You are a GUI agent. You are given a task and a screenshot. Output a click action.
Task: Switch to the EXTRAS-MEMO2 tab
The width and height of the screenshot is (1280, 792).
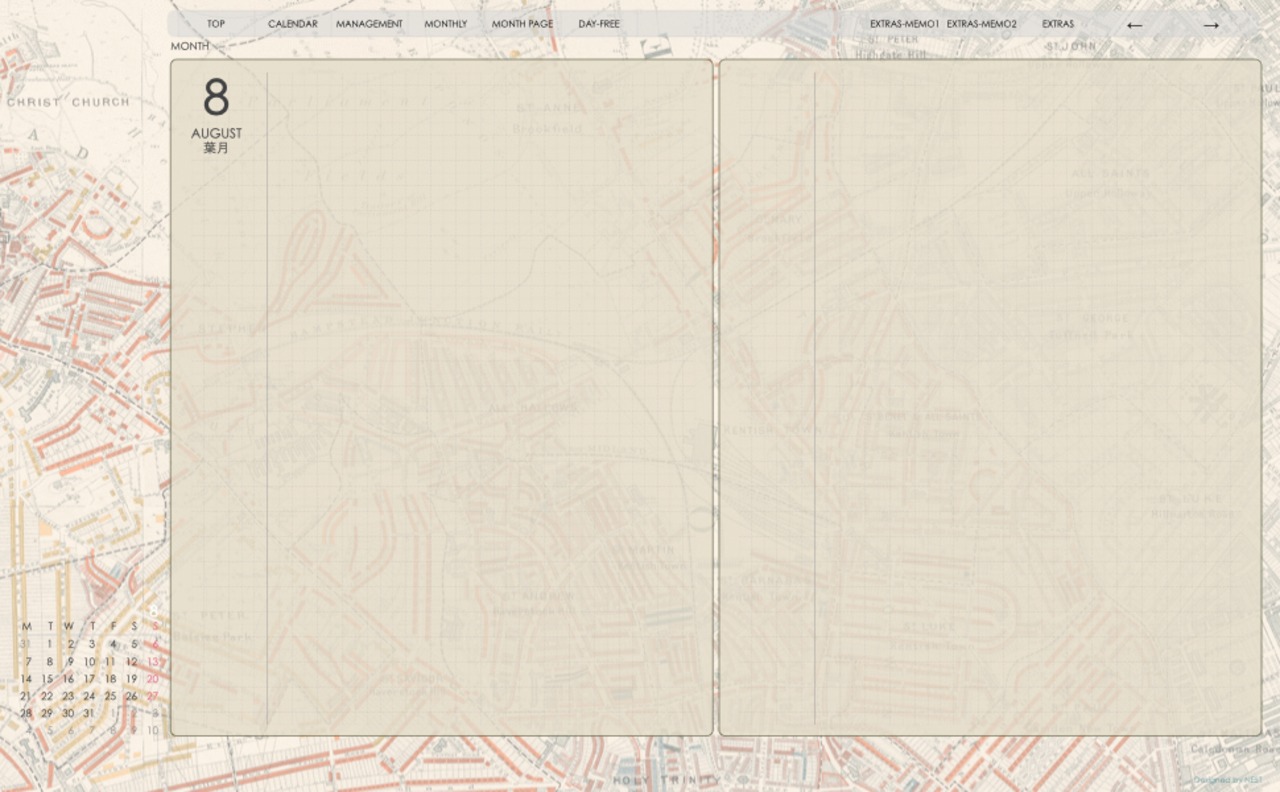982,24
